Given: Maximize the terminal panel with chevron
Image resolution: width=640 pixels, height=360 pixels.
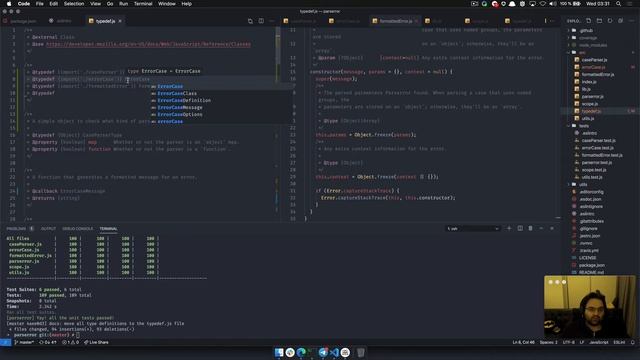Looking at the screenshot, I should tap(541, 229).
